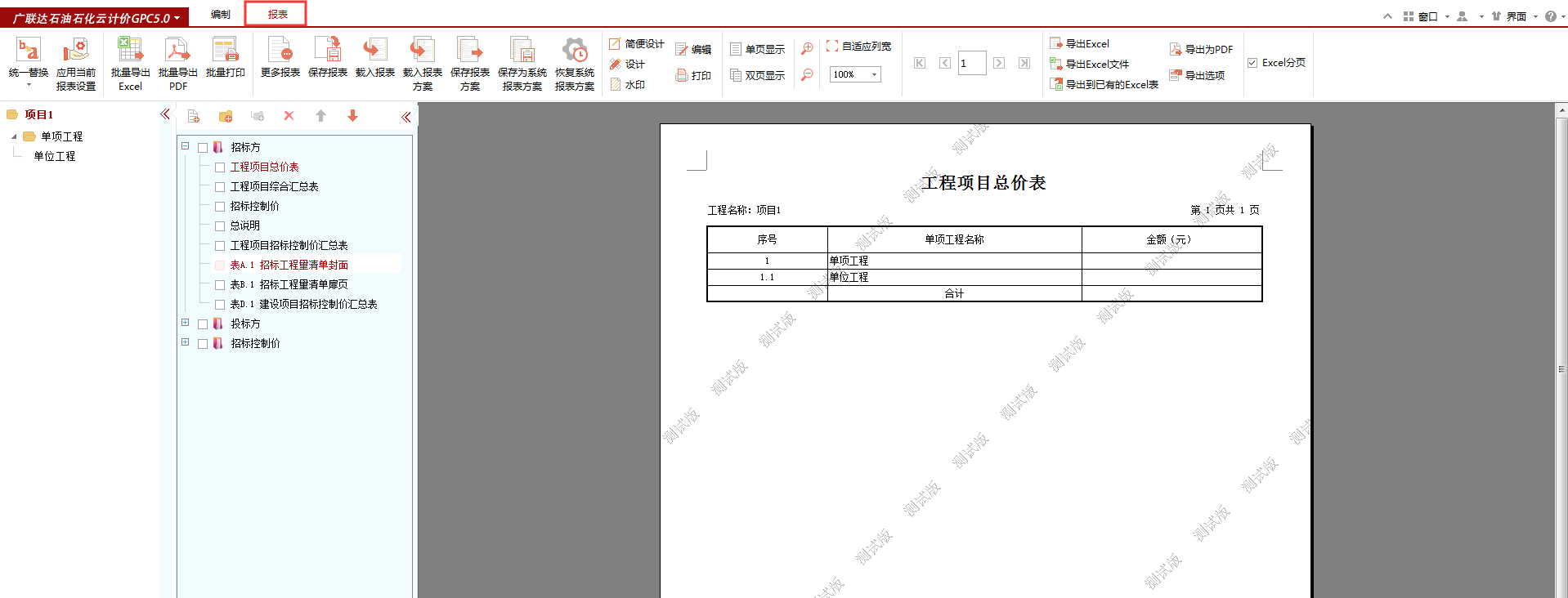
Task: Collapse the report list panel chevron
Action: tap(405, 117)
